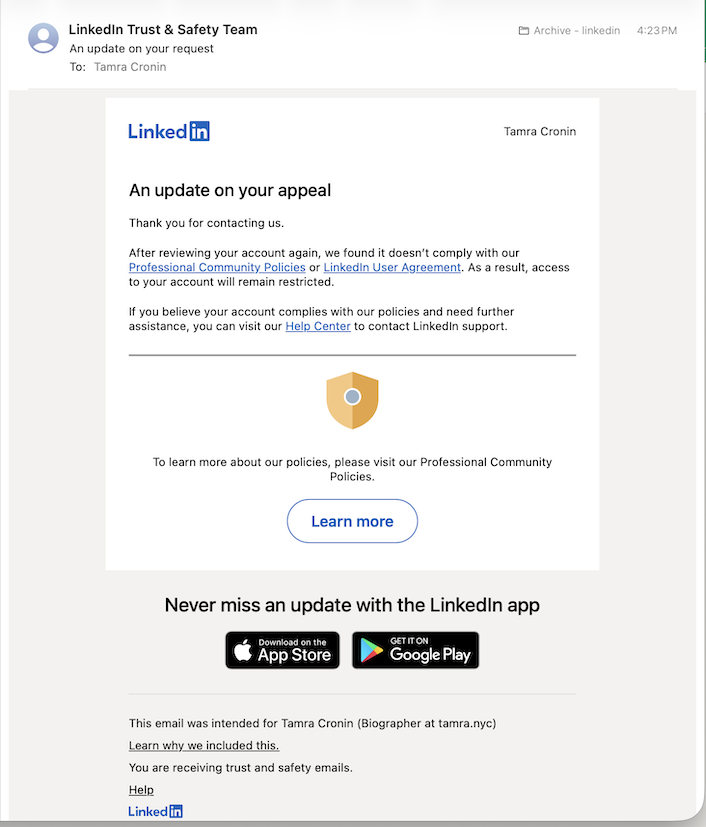706x827 pixels.
Task: Open the LinkedIn User Agreement link
Action: click(392, 268)
